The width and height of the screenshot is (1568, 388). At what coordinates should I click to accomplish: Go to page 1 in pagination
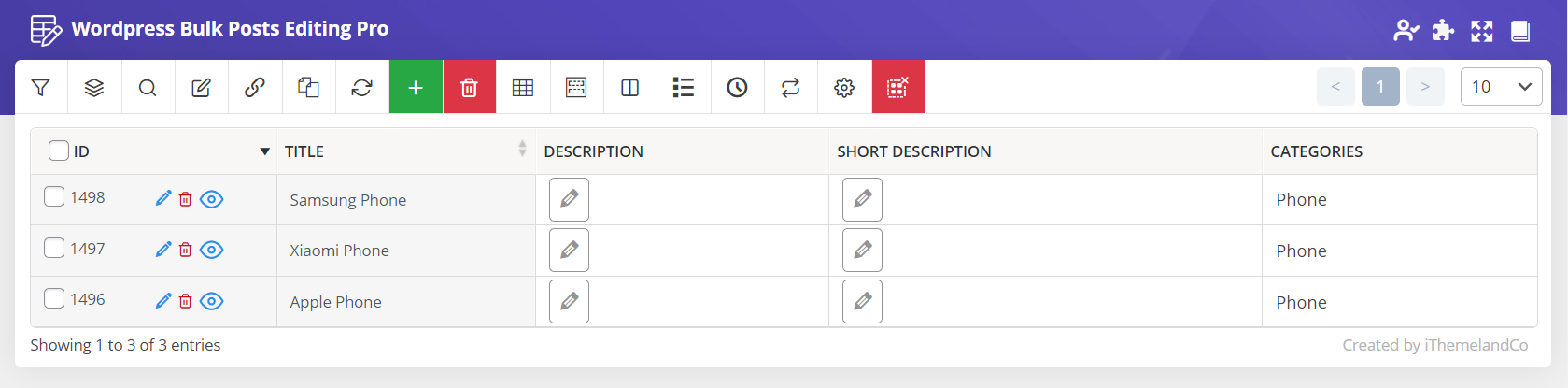[1380, 87]
